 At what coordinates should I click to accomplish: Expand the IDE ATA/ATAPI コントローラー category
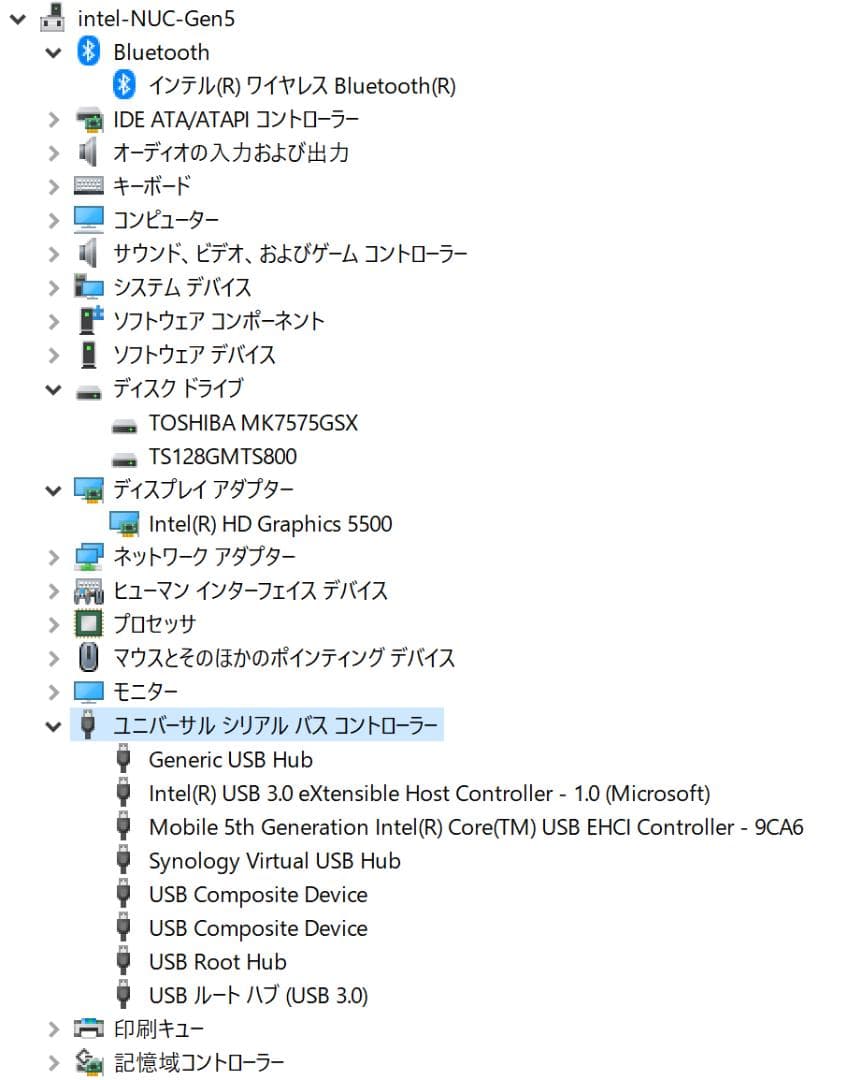(53, 119)
